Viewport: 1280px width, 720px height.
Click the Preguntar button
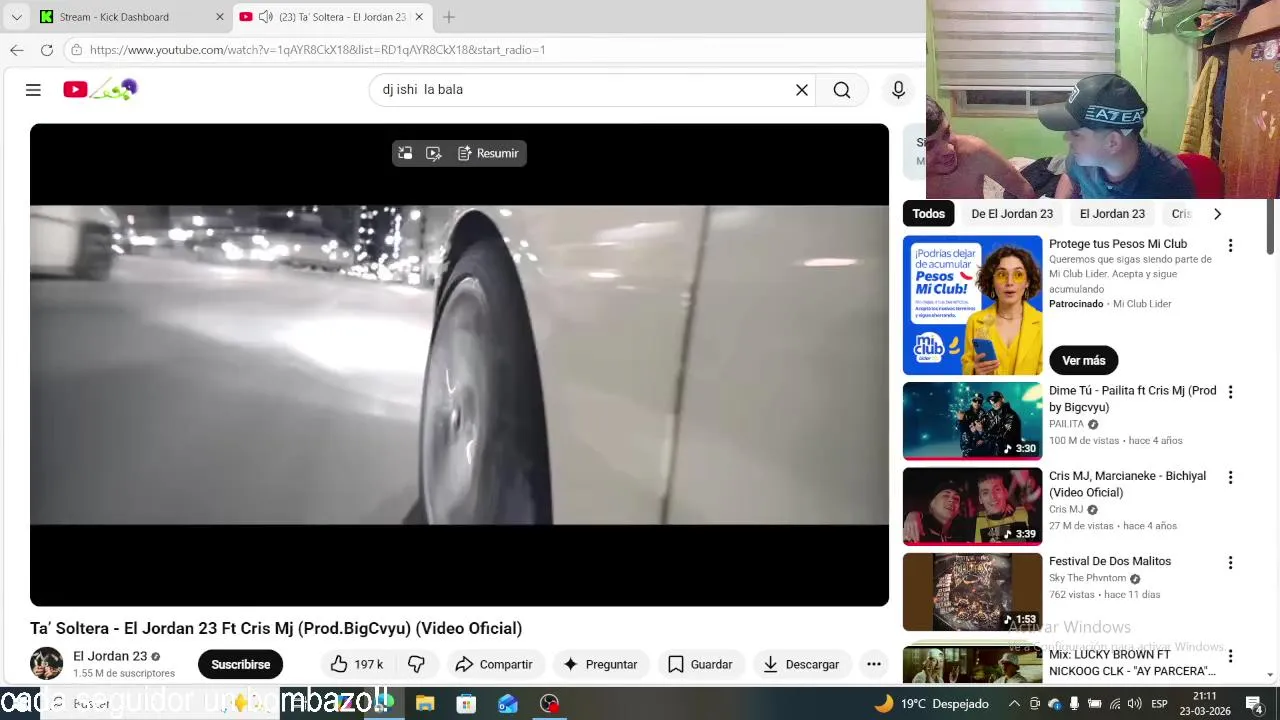(600, 664)
